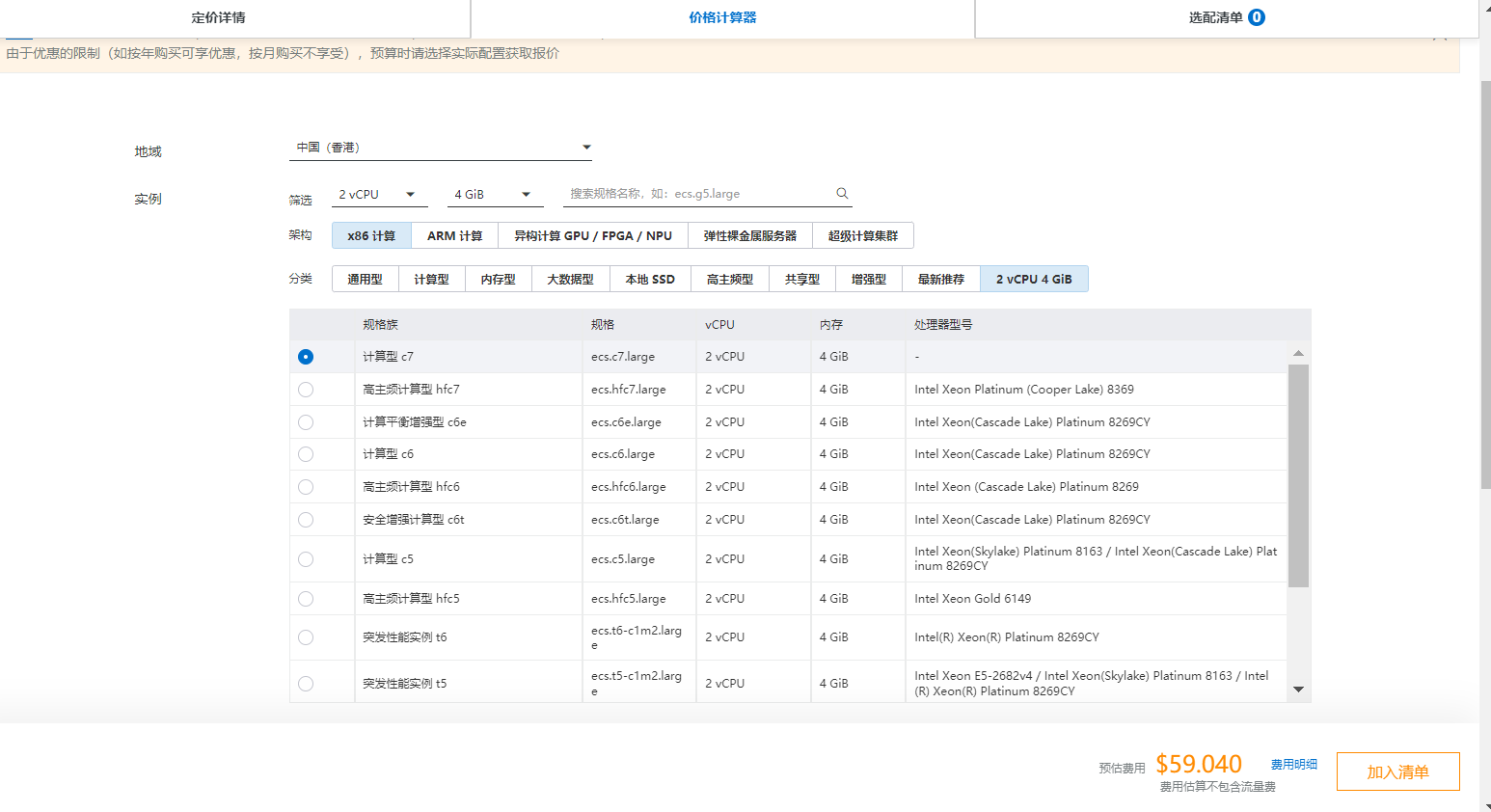The width and height of the screenshot is (1491, 812).
Task: Select the 通用型 category
Action: (x=366, y=280)
